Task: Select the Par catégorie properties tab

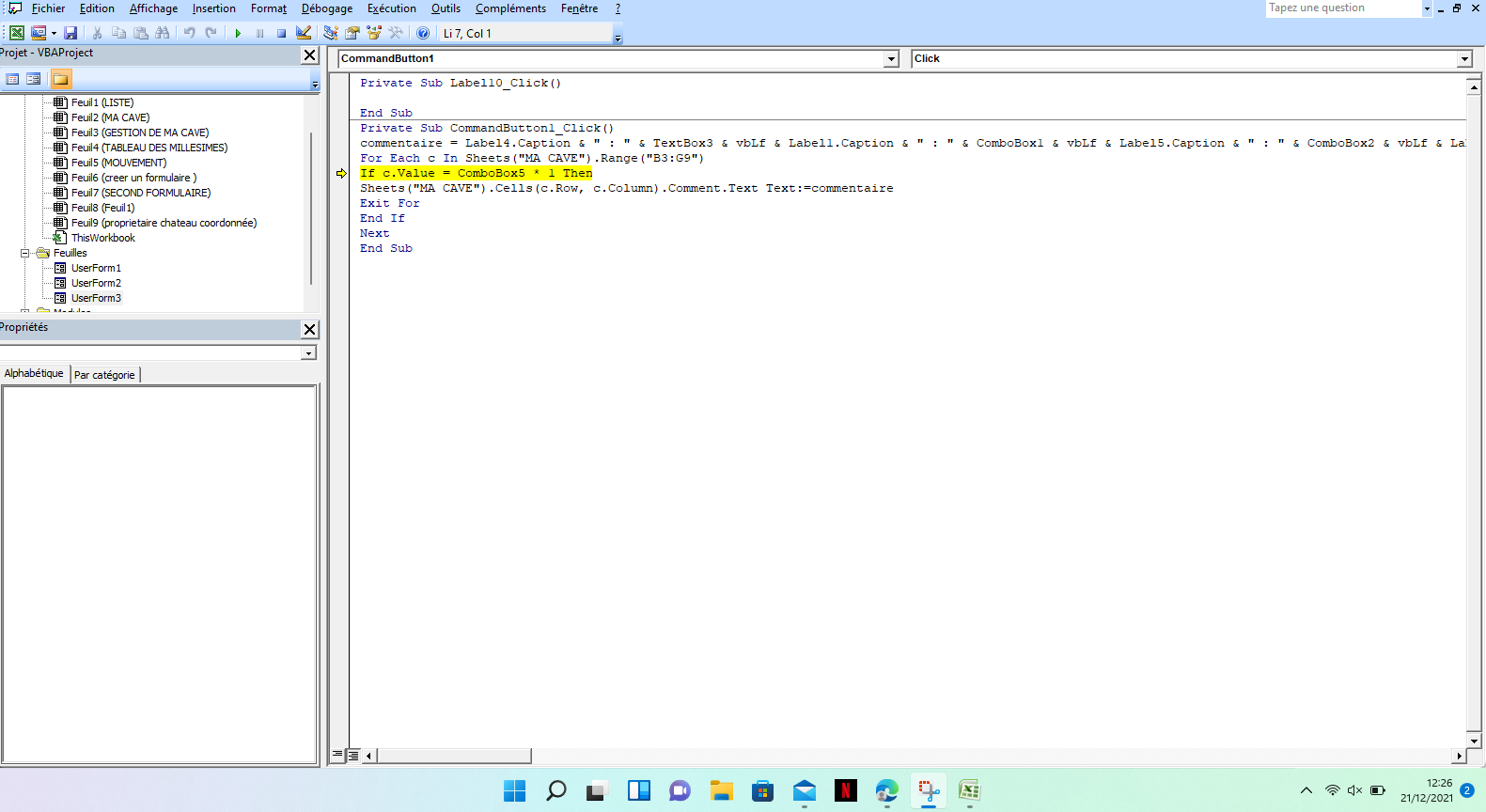Action: (104, 375)
